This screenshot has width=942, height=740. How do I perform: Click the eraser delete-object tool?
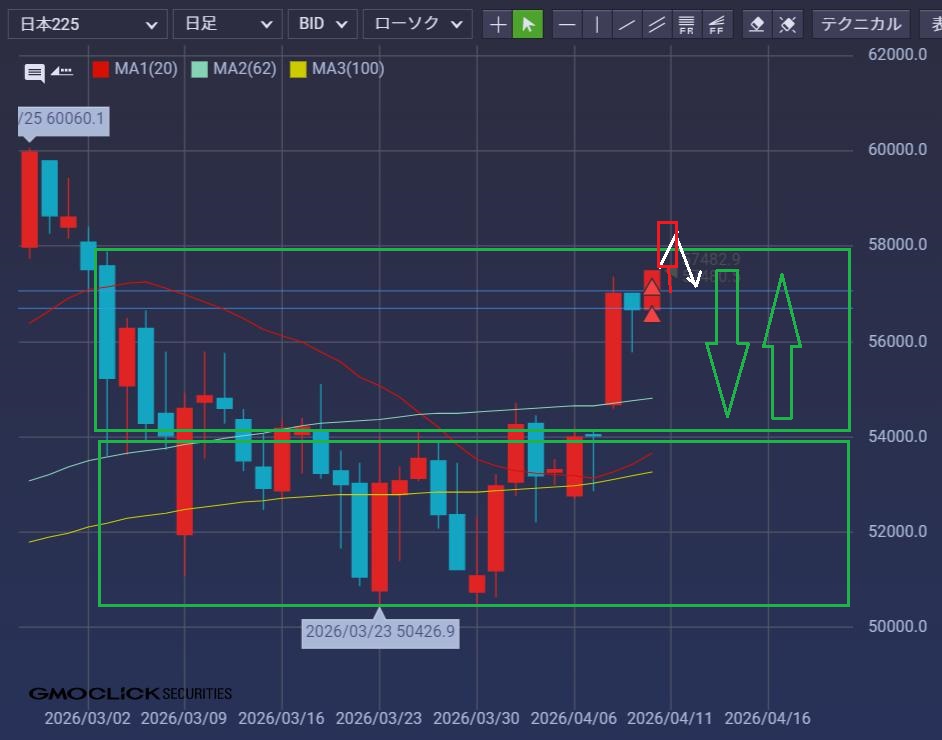[x=758, y=24]
